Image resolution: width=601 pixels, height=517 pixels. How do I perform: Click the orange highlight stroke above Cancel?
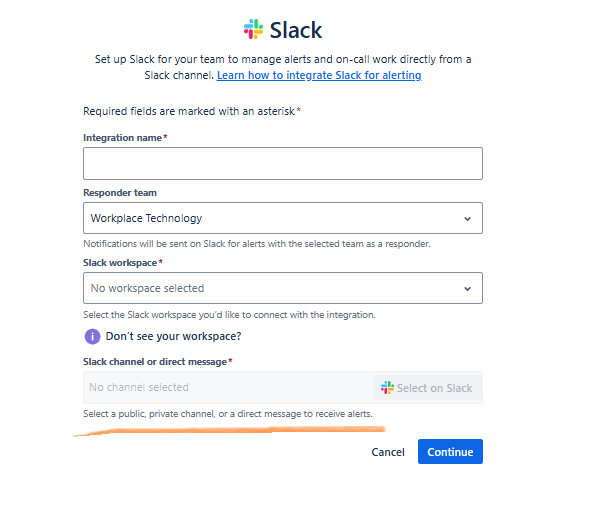click(x=229, y=431)
